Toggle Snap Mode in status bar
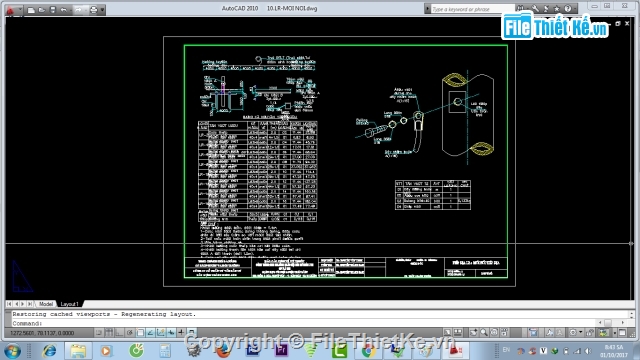 click(98, 333)
